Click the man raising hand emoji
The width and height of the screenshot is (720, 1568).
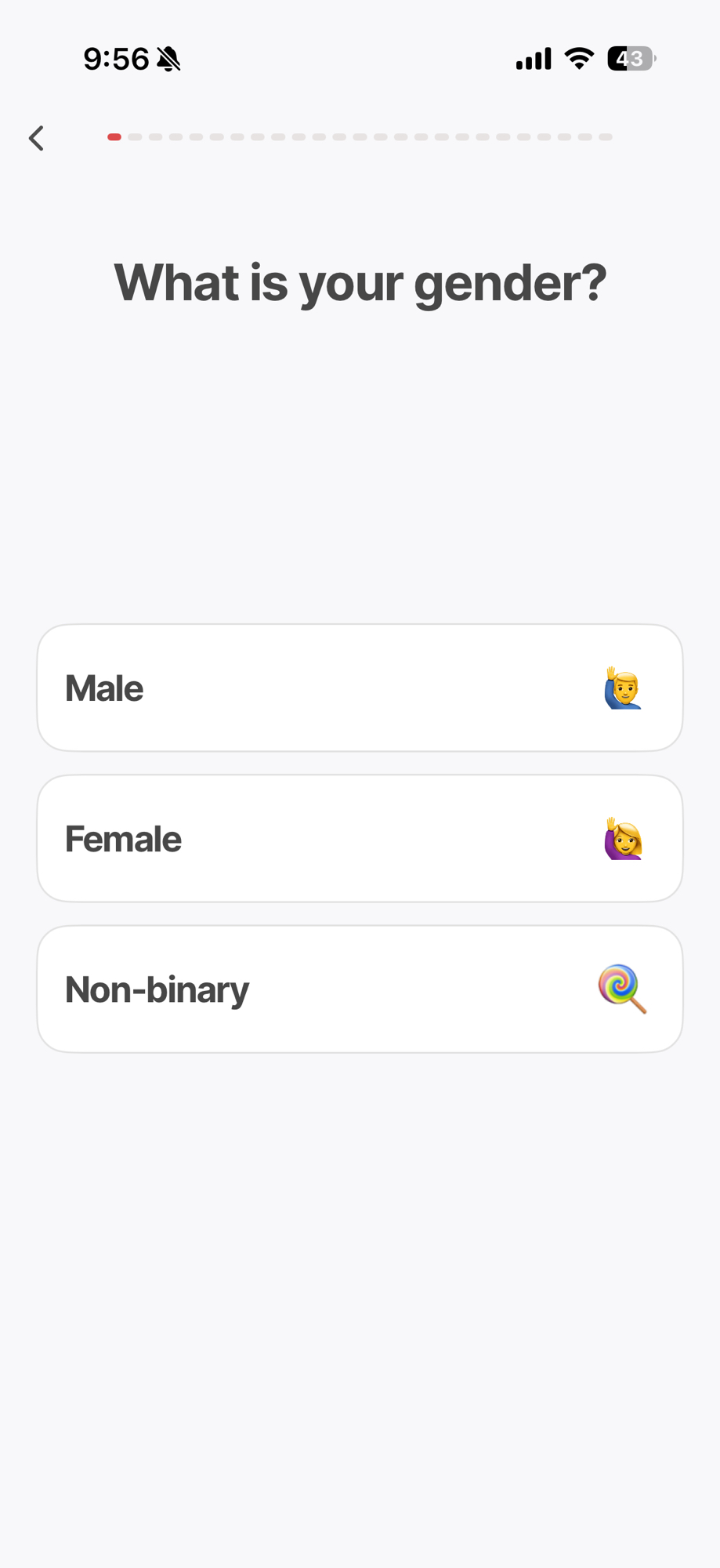pos(623,688)
